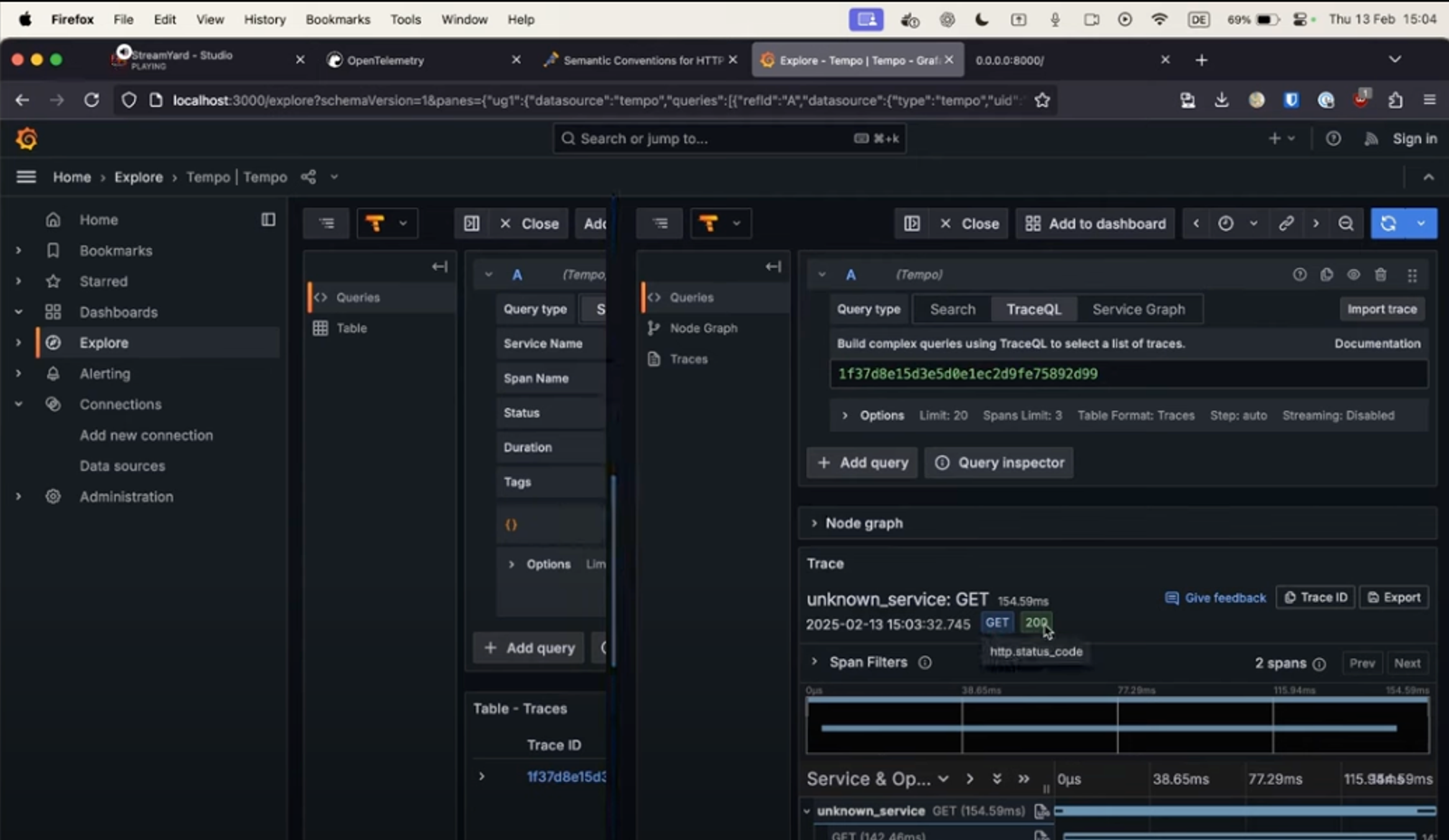This screenshot has height=840, width=1449.
Task: Expand the trace row 1f37d8e15d3 in the table
Action: click(x=482, y=777)
